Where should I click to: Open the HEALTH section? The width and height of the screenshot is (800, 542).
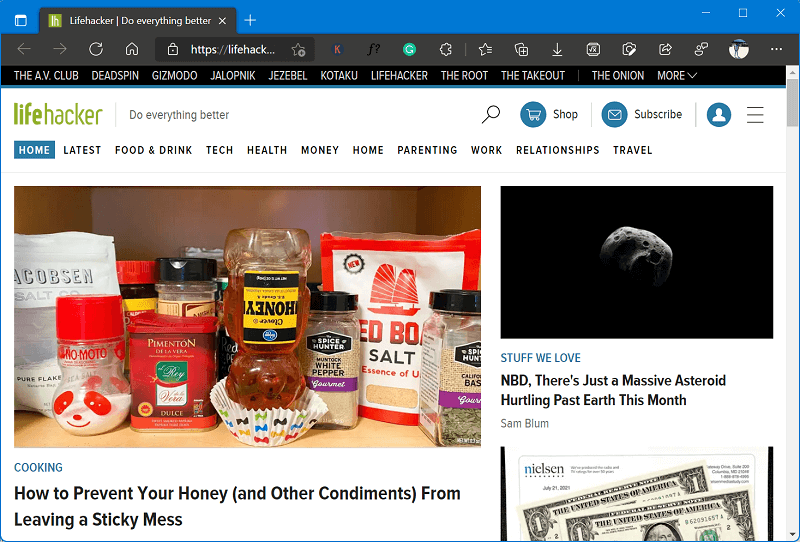(x=267, y=150)
